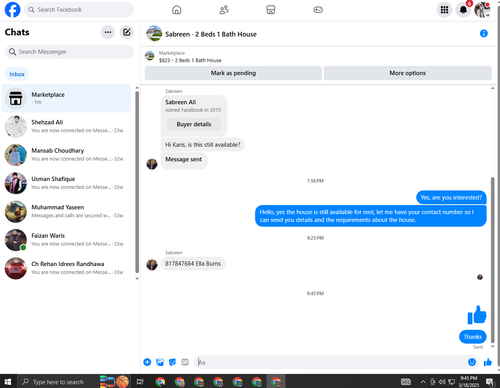The width and height of the screenshot is (500, 388).
Task: Open the emoji picker
Action: pyautogui.click(x=472, y=362)
